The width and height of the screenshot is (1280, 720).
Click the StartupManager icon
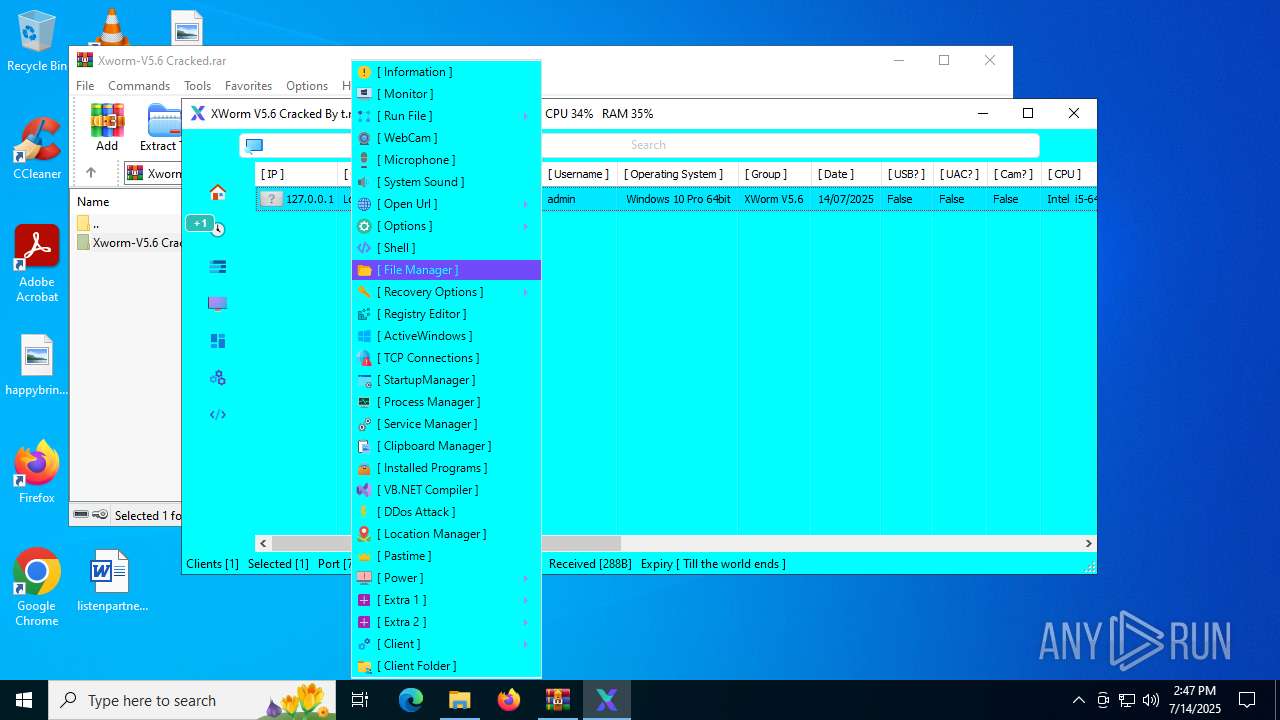[x=365, y=380]
